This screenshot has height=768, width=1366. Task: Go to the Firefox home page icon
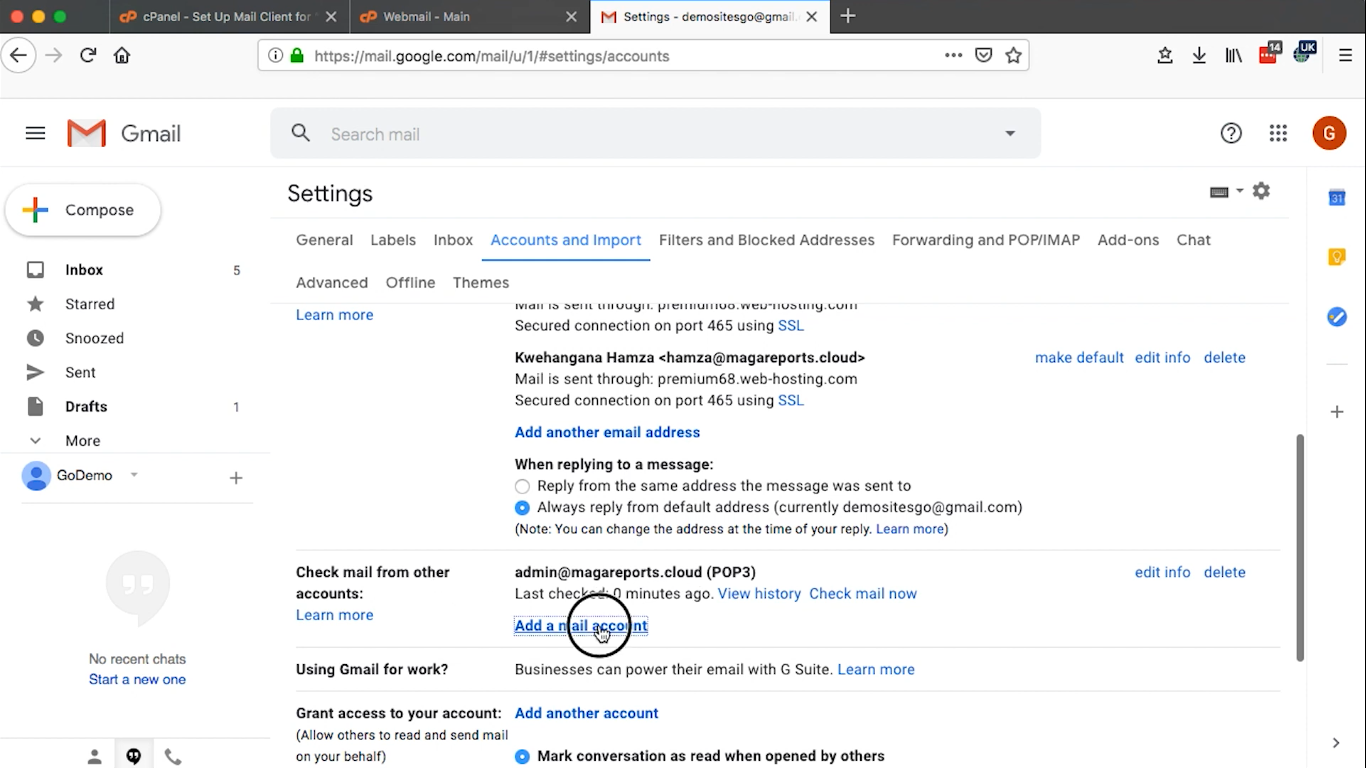(x=122, y=56)
